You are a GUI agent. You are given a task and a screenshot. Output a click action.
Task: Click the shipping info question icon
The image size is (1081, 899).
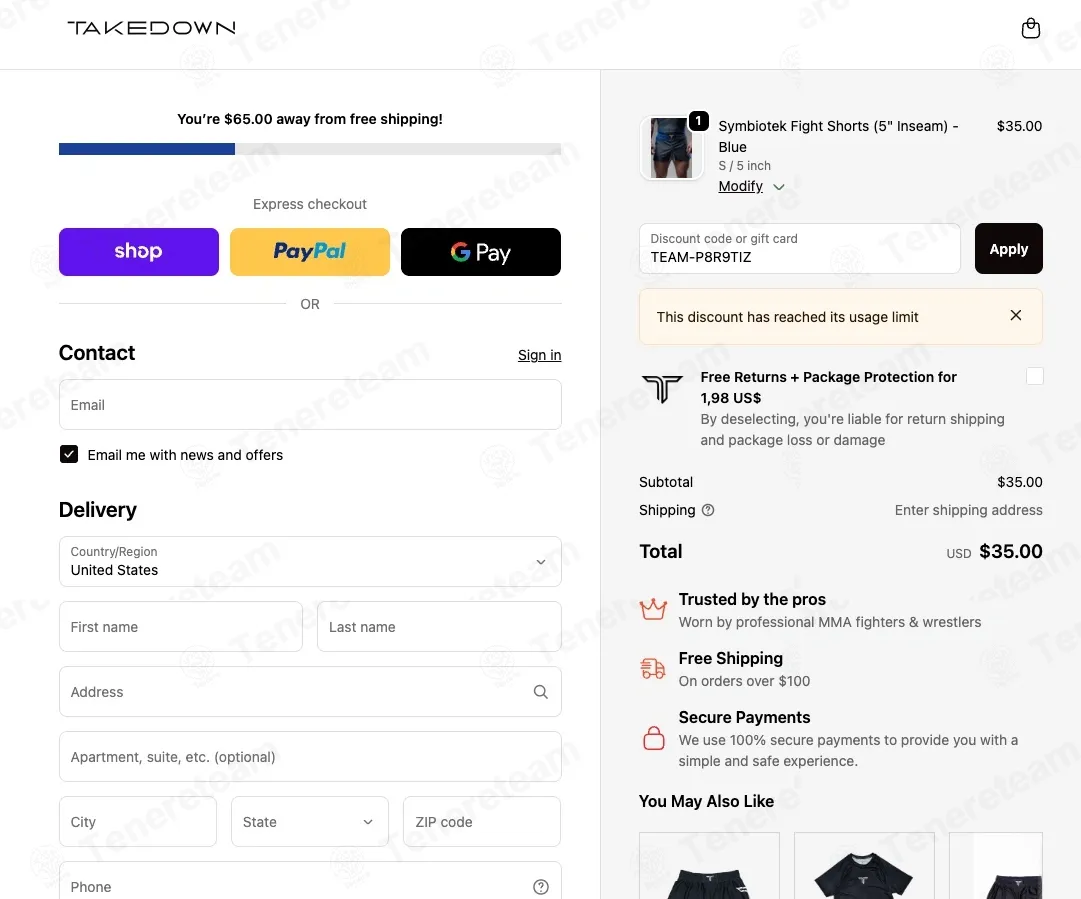click(x=708, y=510)
